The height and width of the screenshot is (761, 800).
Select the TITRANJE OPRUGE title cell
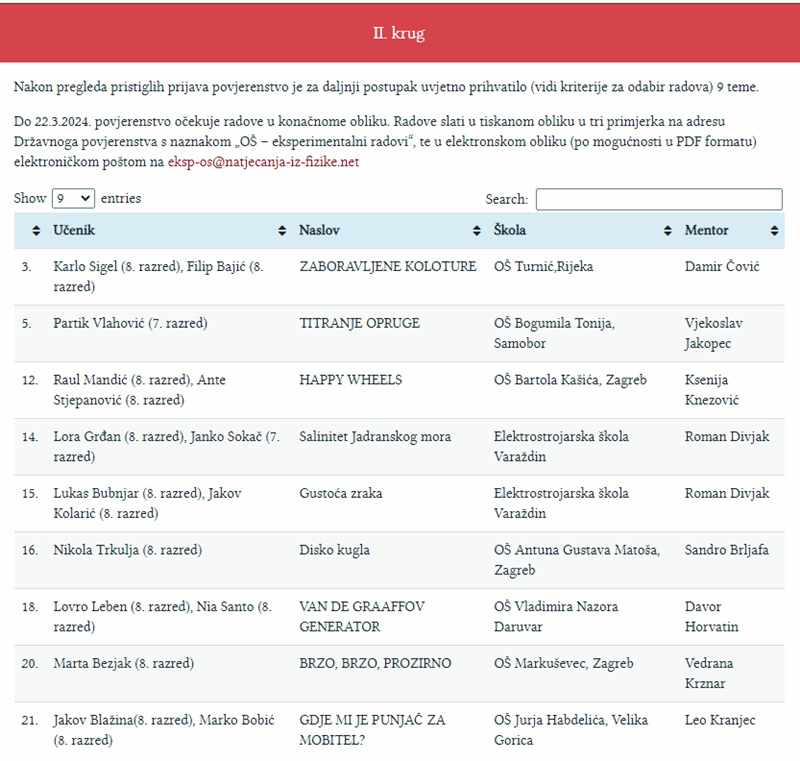pyautogui.click(x=360, y=323)
